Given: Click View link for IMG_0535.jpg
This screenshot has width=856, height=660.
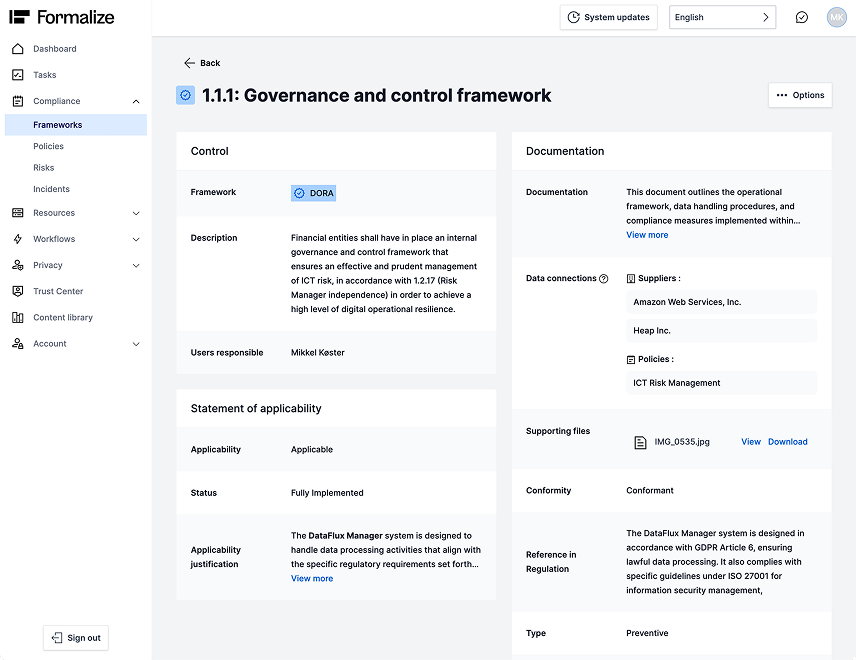Looking at the screenshot, I should pos(751,442).
